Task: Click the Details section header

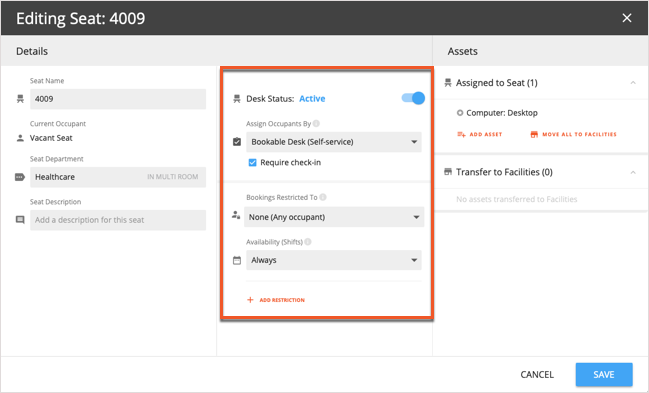Action: (x=32, y=51)
